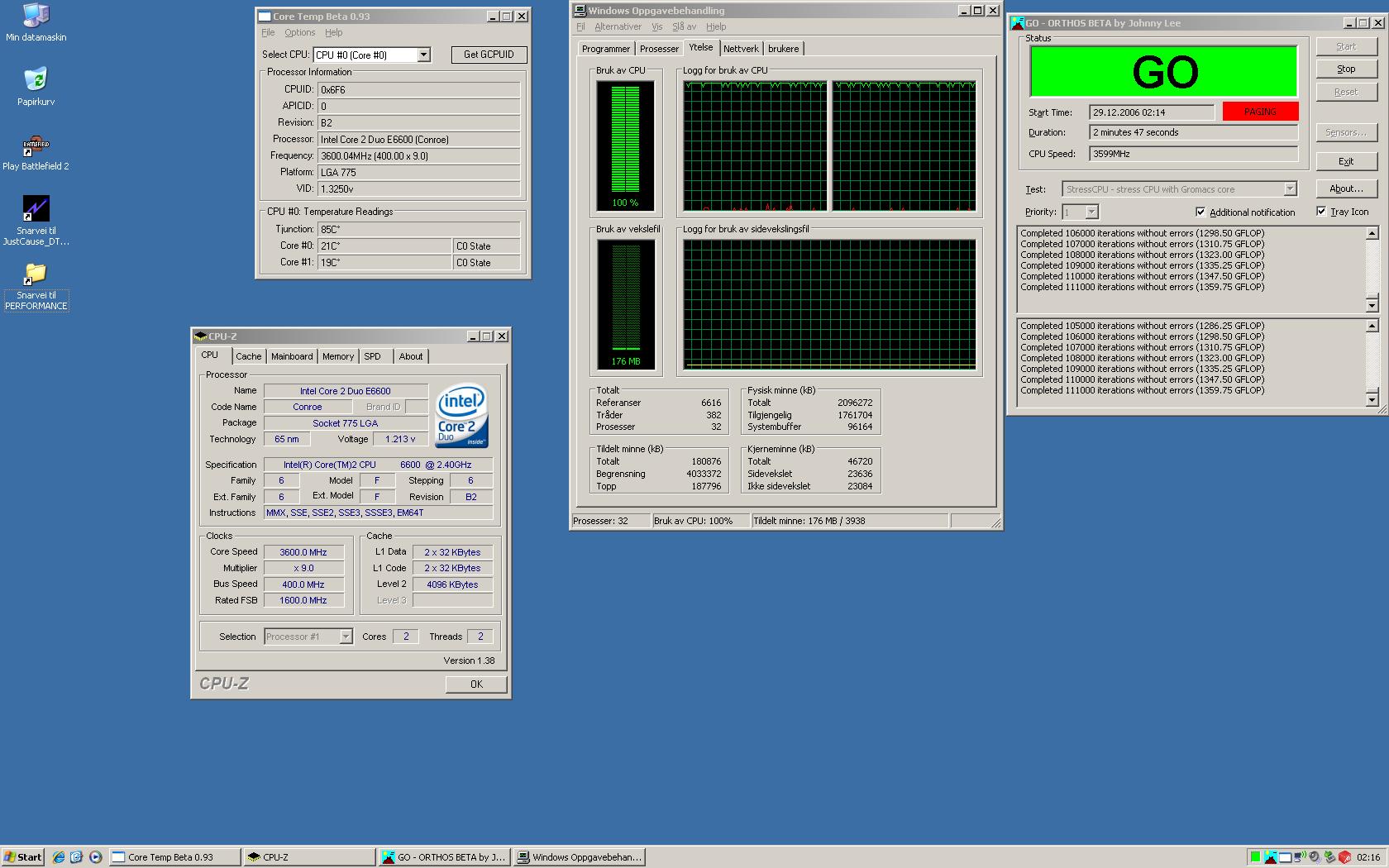Switch to the Programmer tab in Task Manager

coord(606,49)
